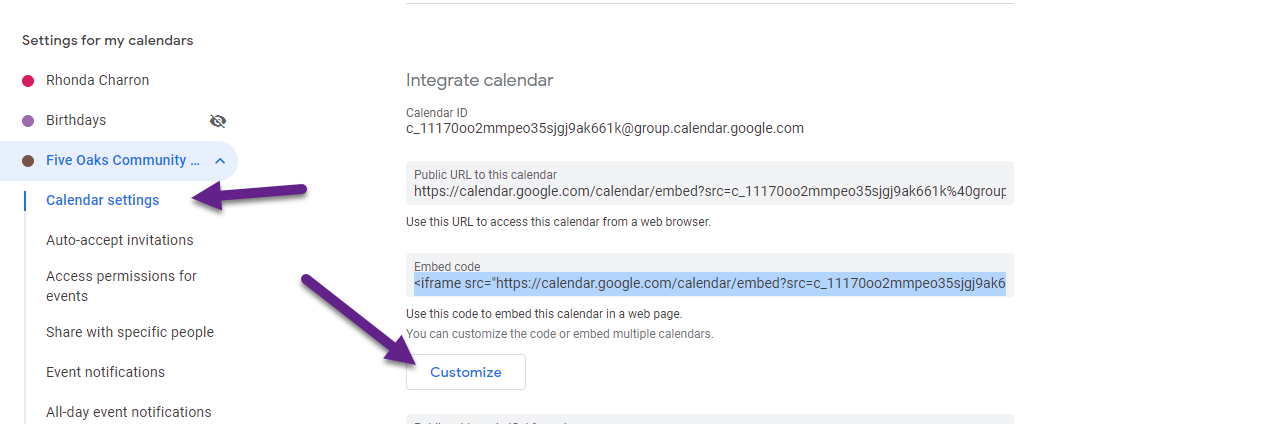Open Auto-accept invitations section

click(x=120, y=240)
